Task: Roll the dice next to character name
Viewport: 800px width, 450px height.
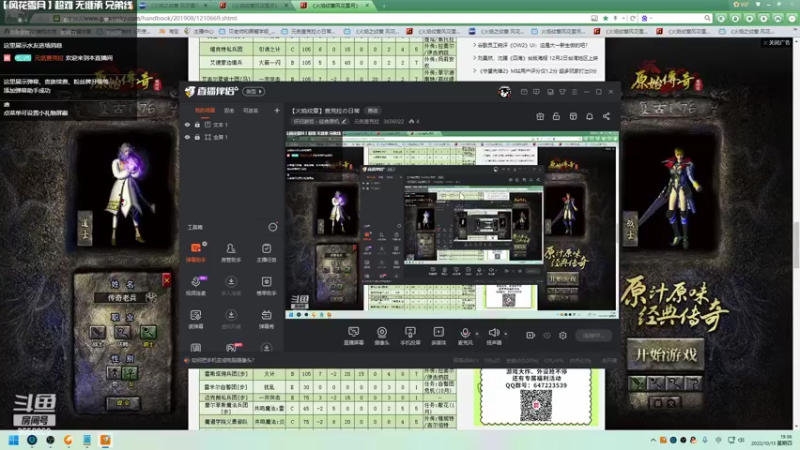Action: click(x=151, y=297)
